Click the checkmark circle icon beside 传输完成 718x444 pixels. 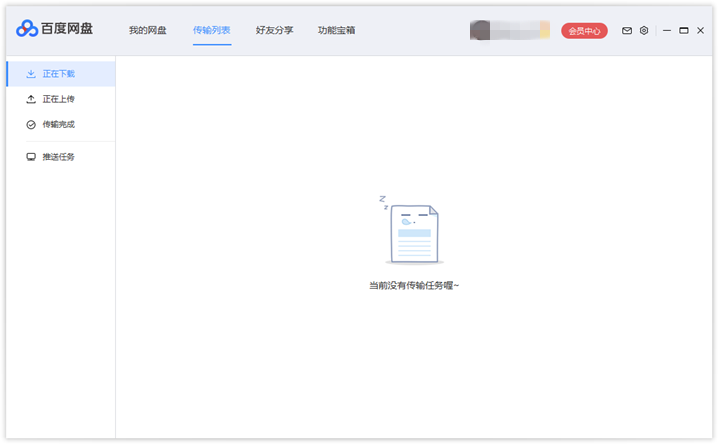31,125
